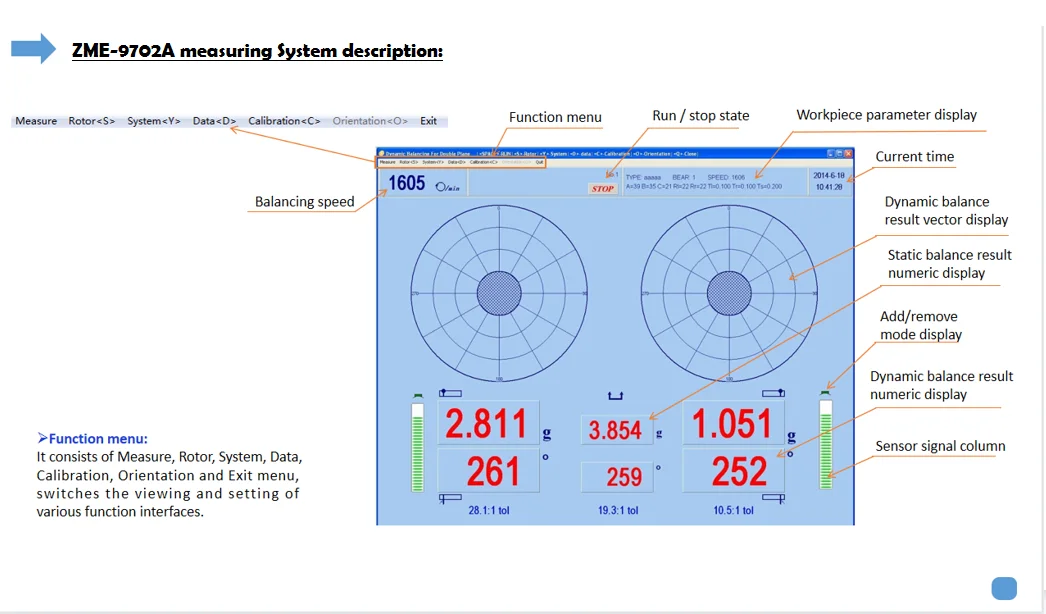The image size is (1046, 614).
Task: Click the 'Workpiece parameter display' label
Action: (x=887, y=115)
